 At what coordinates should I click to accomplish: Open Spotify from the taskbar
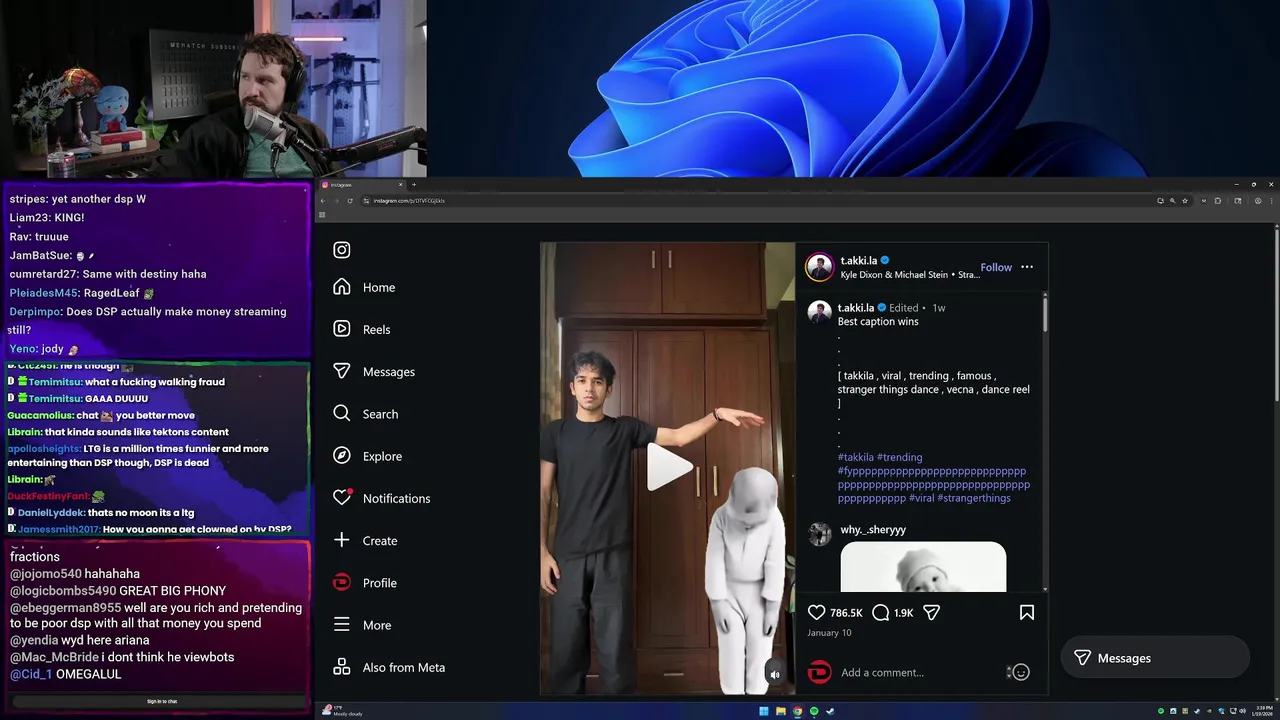pos(814,711)
